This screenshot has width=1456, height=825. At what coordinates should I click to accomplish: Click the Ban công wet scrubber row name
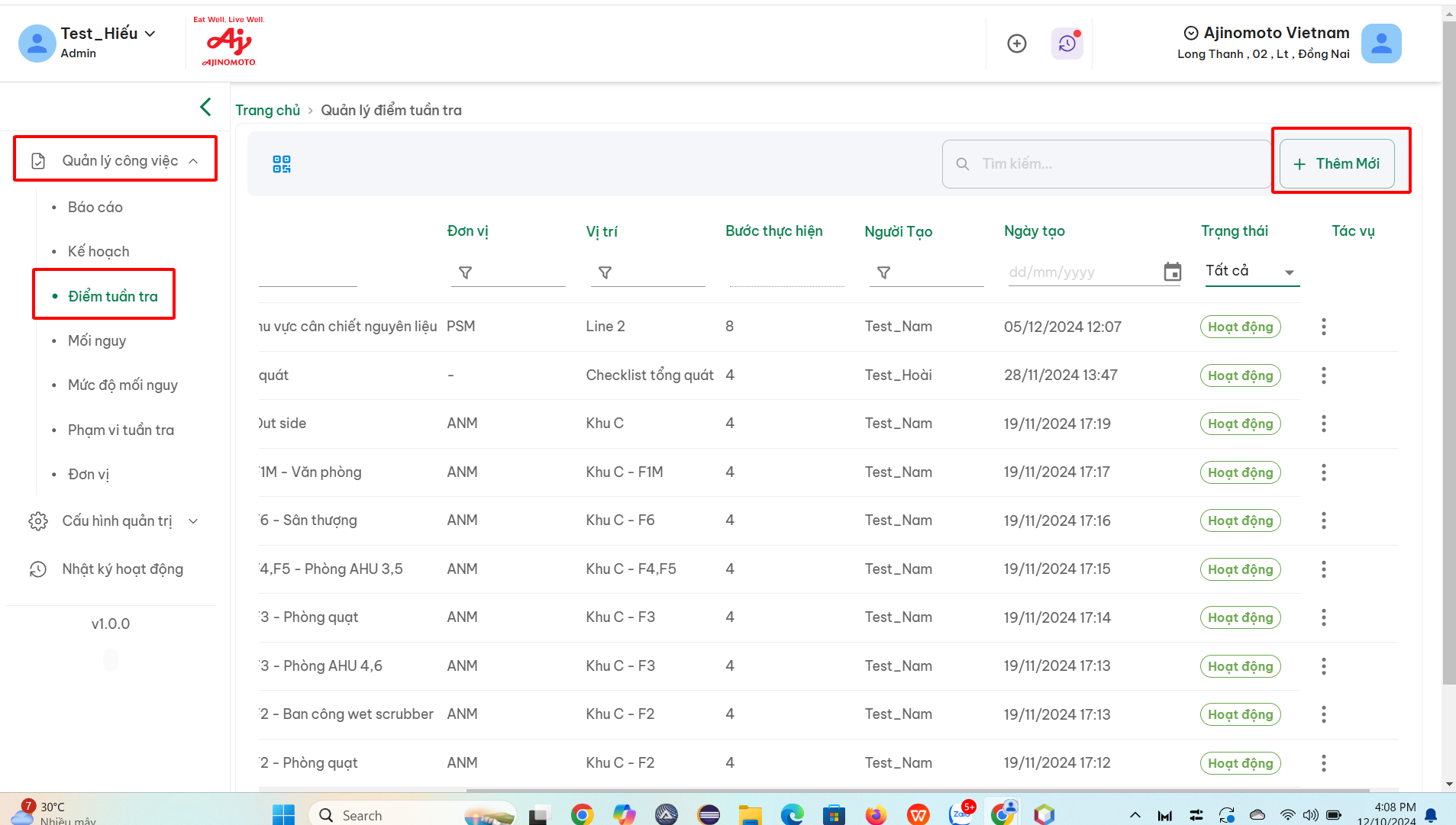(x=347, y=714)
